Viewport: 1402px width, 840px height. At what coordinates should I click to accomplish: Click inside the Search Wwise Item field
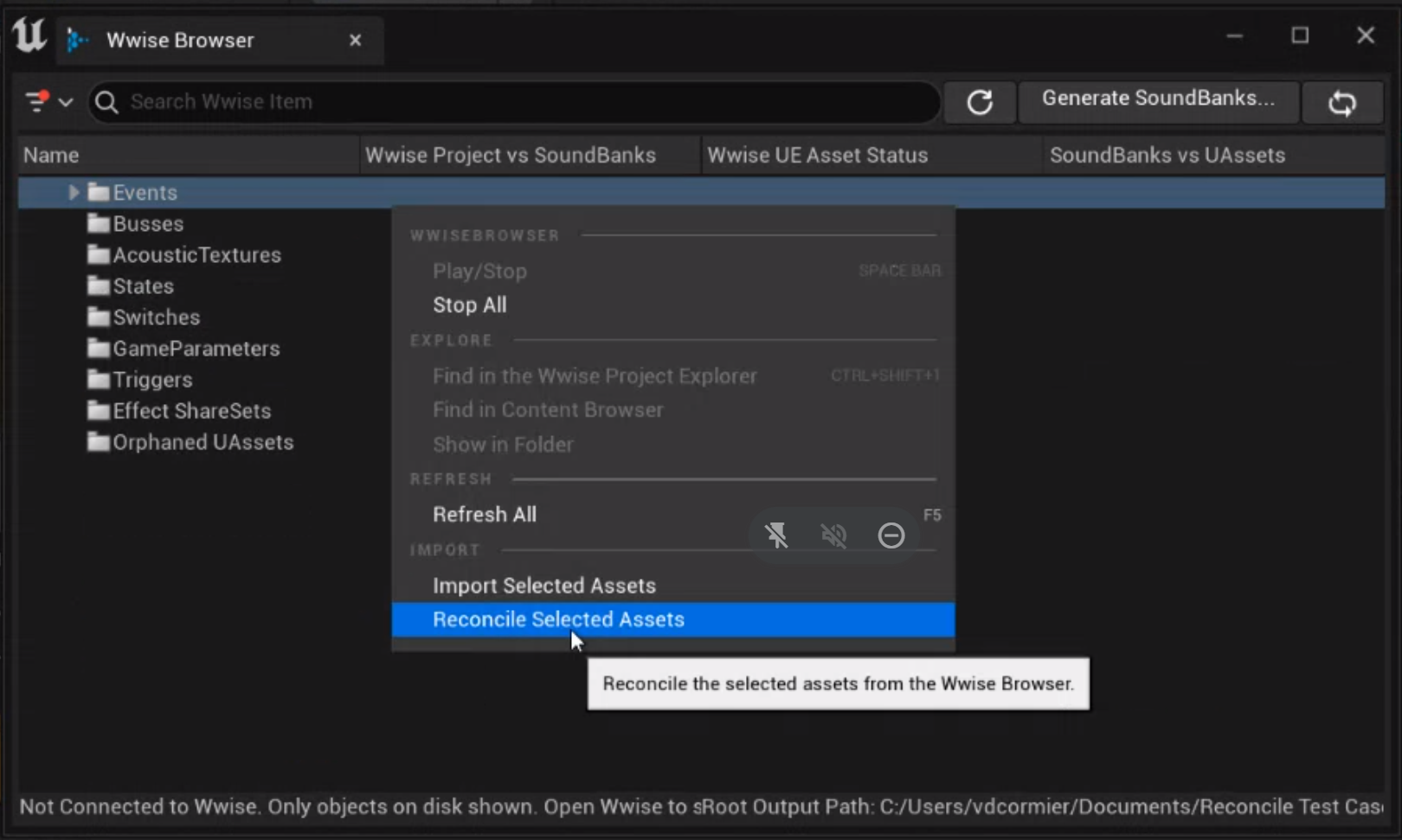click(433, 102)
